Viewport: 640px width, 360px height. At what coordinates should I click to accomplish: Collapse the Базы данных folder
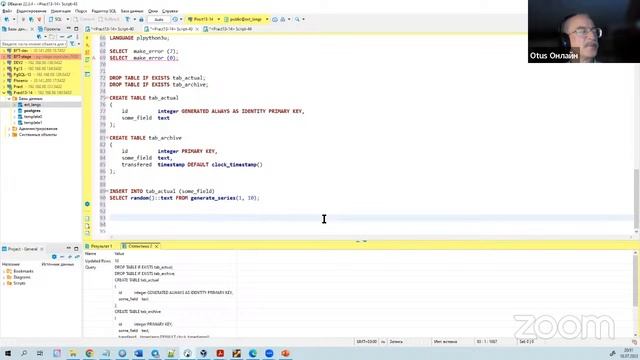[9, 99]
